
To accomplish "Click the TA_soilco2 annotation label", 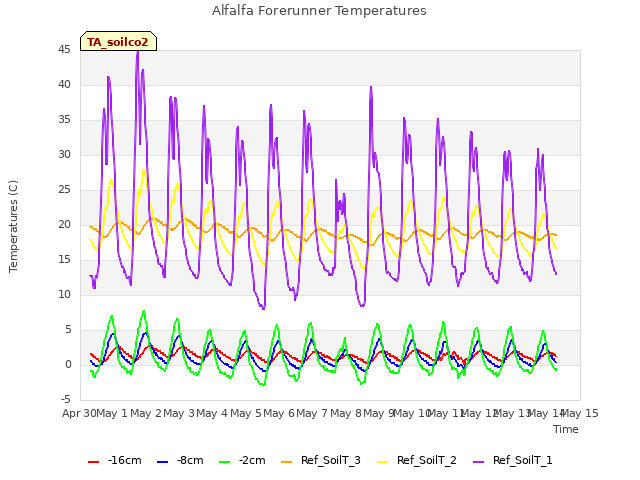I will point(118,42).
